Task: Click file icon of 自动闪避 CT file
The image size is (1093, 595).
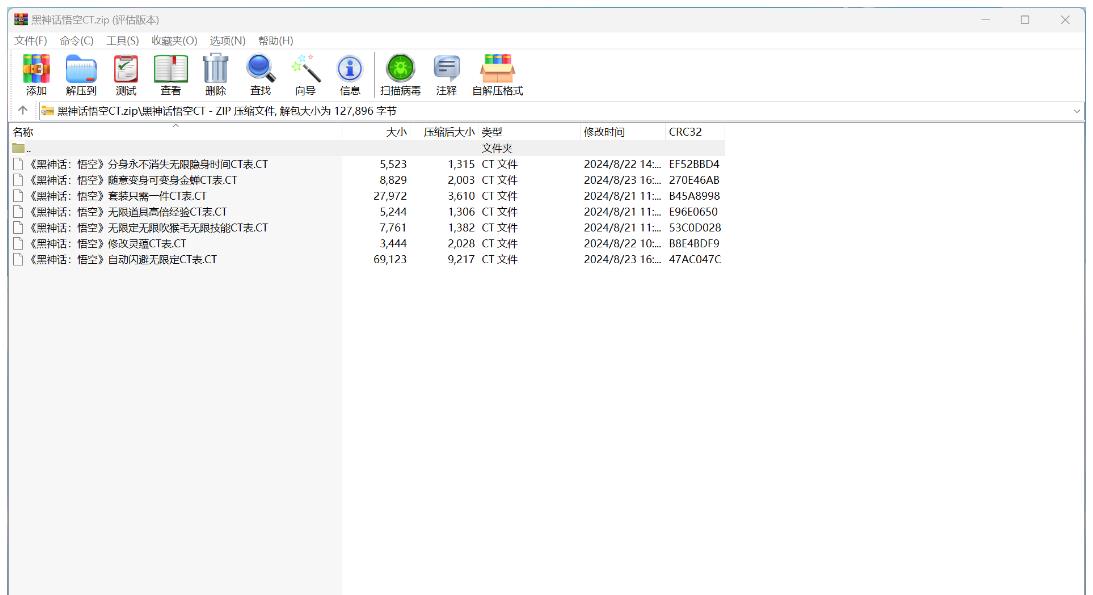Action: tap(18, 259)
